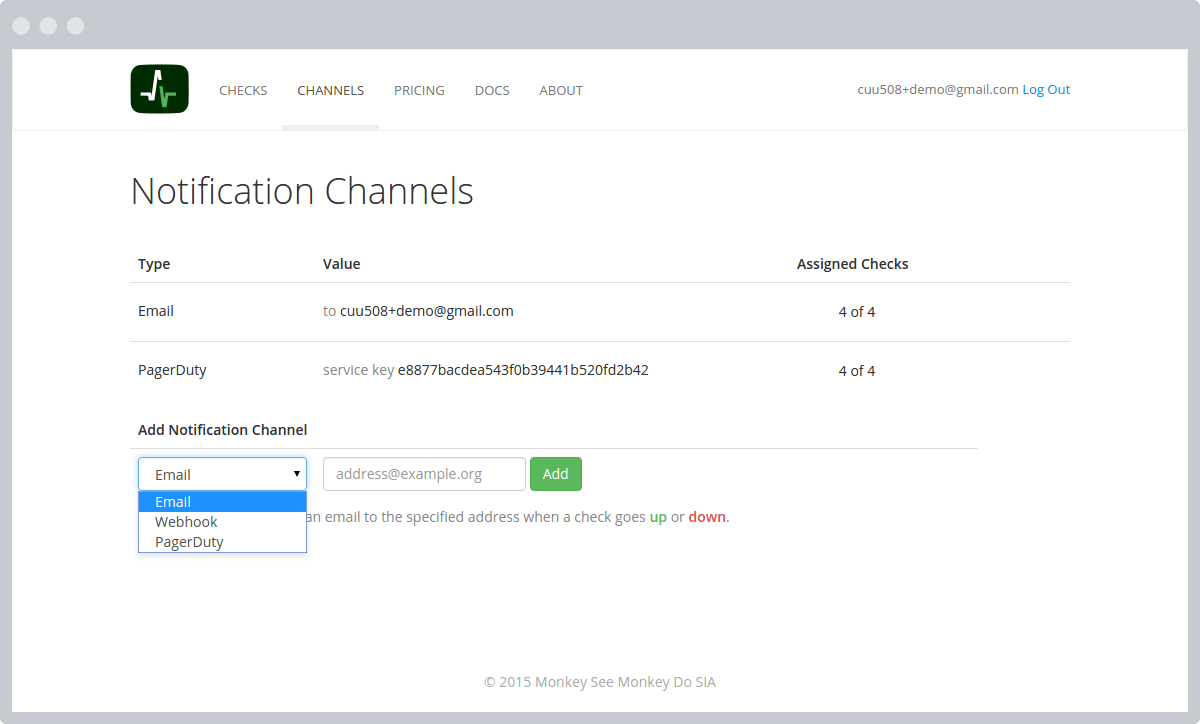Click the third gray window control dot

(x=76, y=26)
